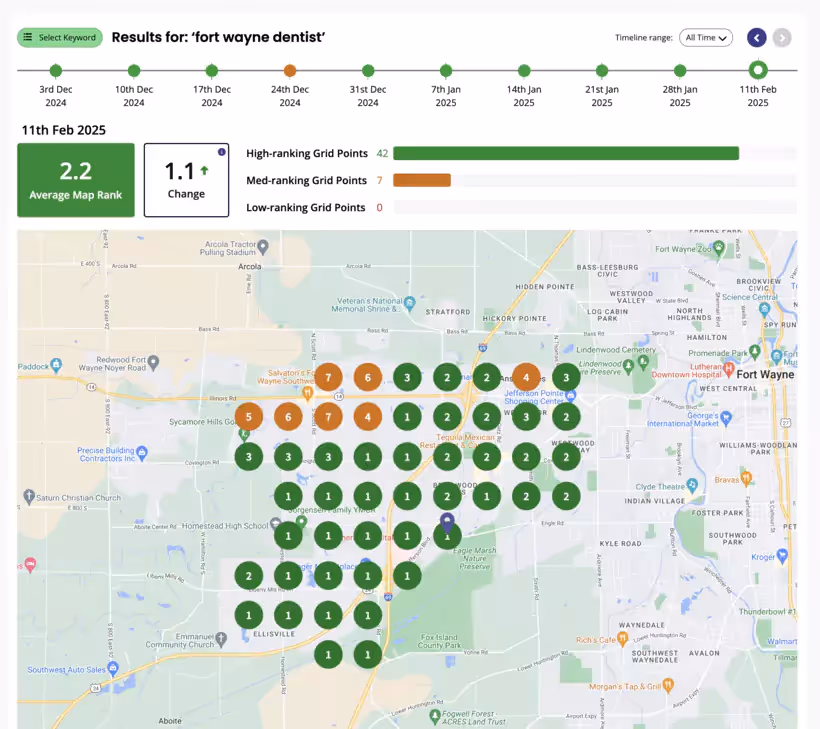Open the Select Keyword button
Screen dimensions: 820x729
tap(60, 38)
